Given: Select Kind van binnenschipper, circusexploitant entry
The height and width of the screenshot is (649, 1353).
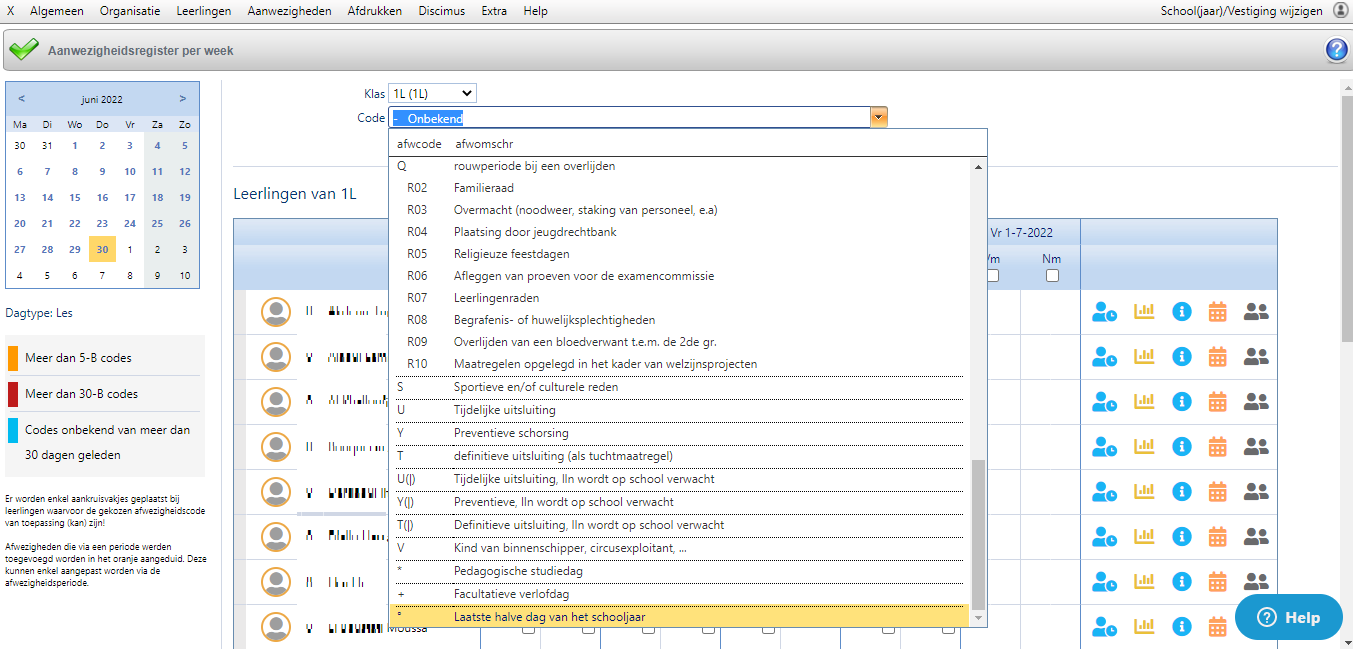Looking at the screenshot, I should (679, 548).
